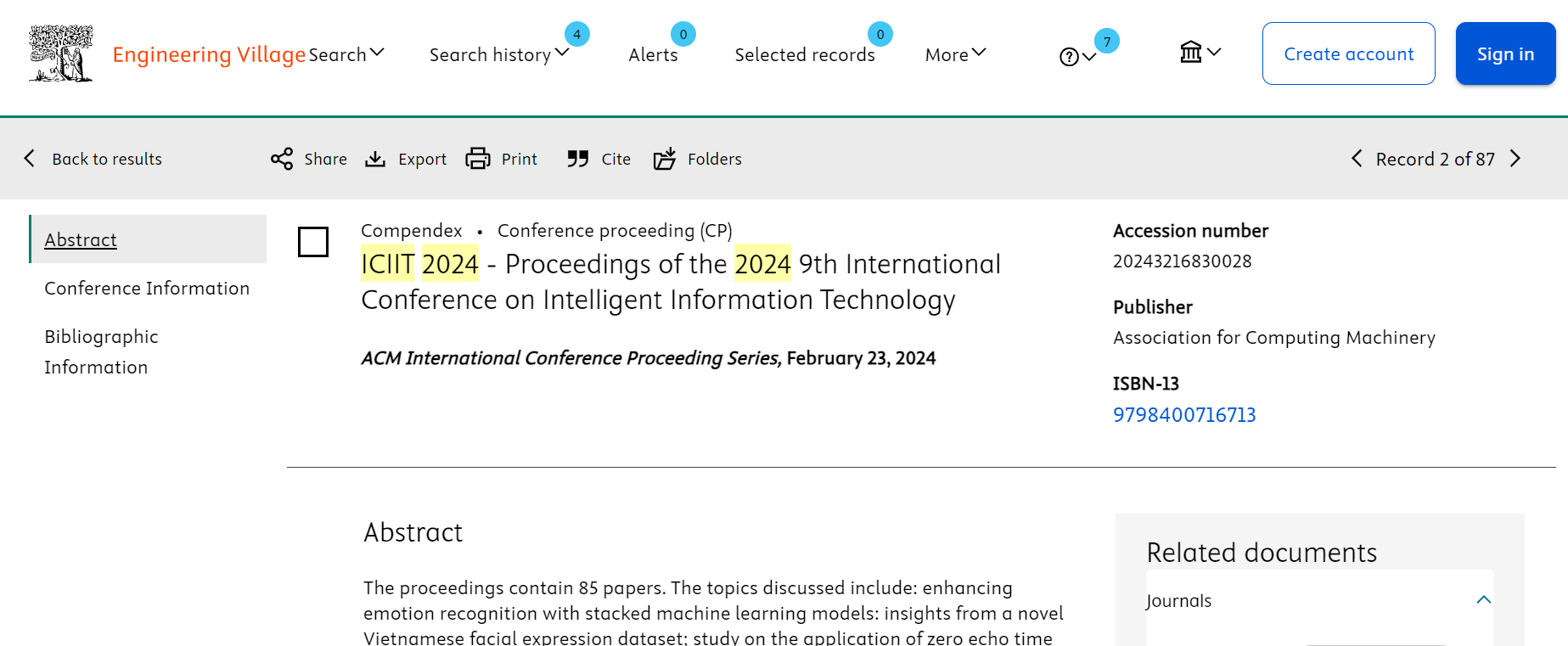Click the Abstract section heading
Viewport: 1568px width, 646px height.
[413, 532]
